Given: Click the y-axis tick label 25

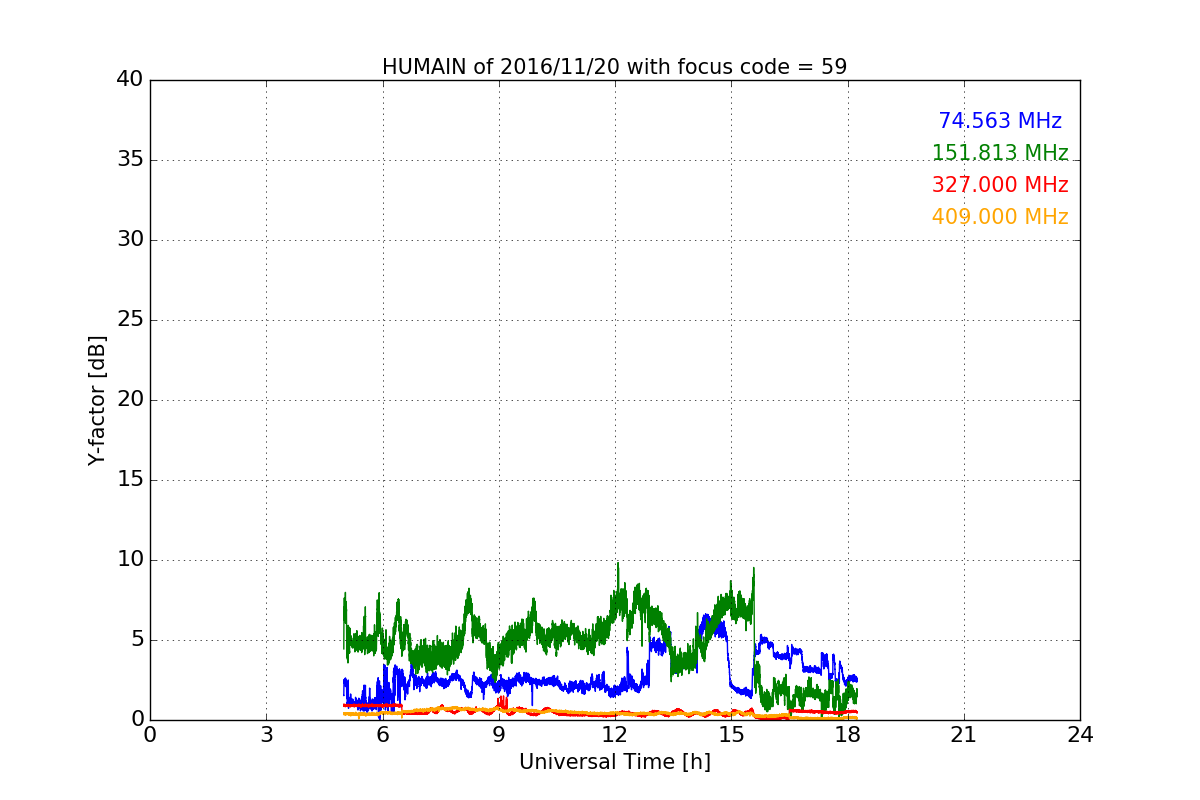Looking at the screenshot, I should pyautogui.click(x=130, y=320).
